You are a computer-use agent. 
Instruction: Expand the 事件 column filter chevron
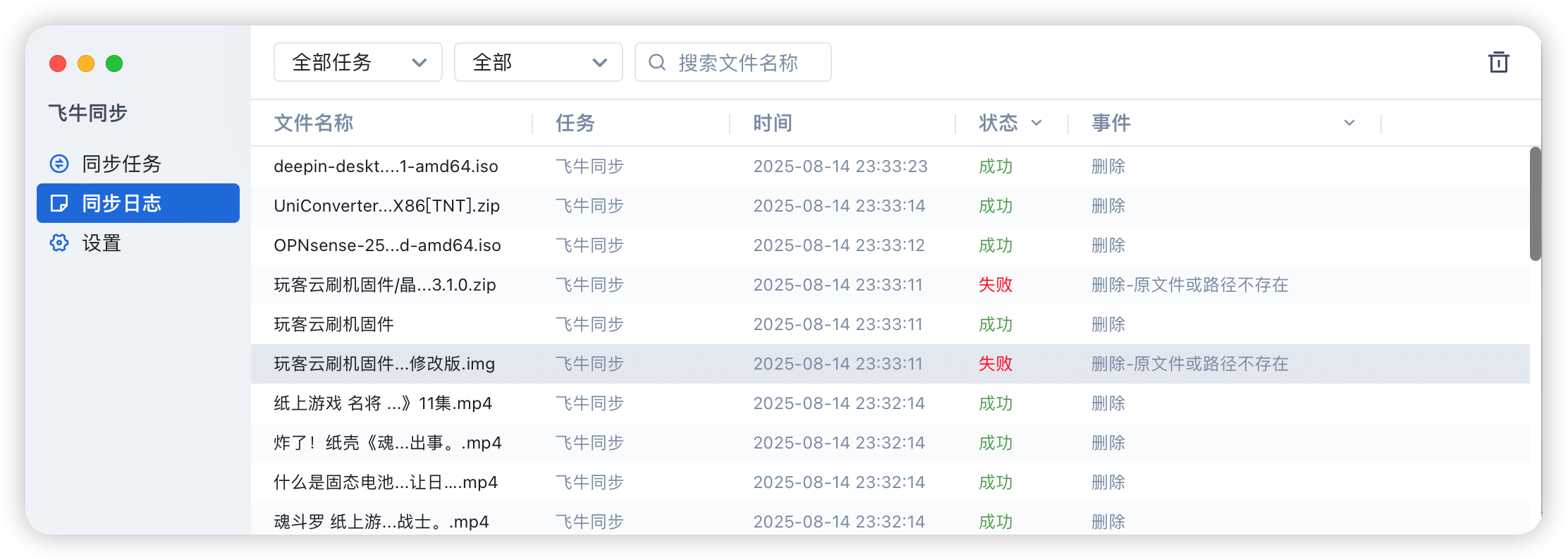(x=1349, y=123)
